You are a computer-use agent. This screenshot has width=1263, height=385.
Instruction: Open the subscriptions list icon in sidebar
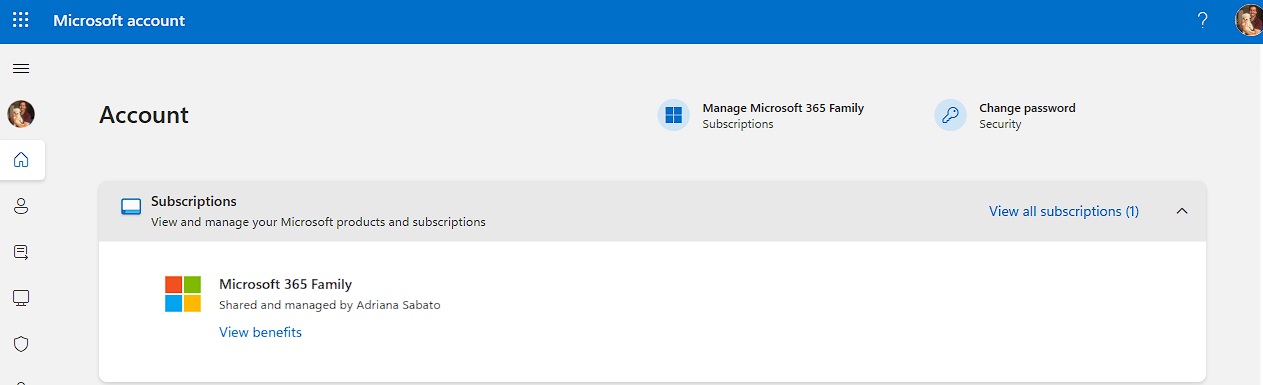(21, 252)
